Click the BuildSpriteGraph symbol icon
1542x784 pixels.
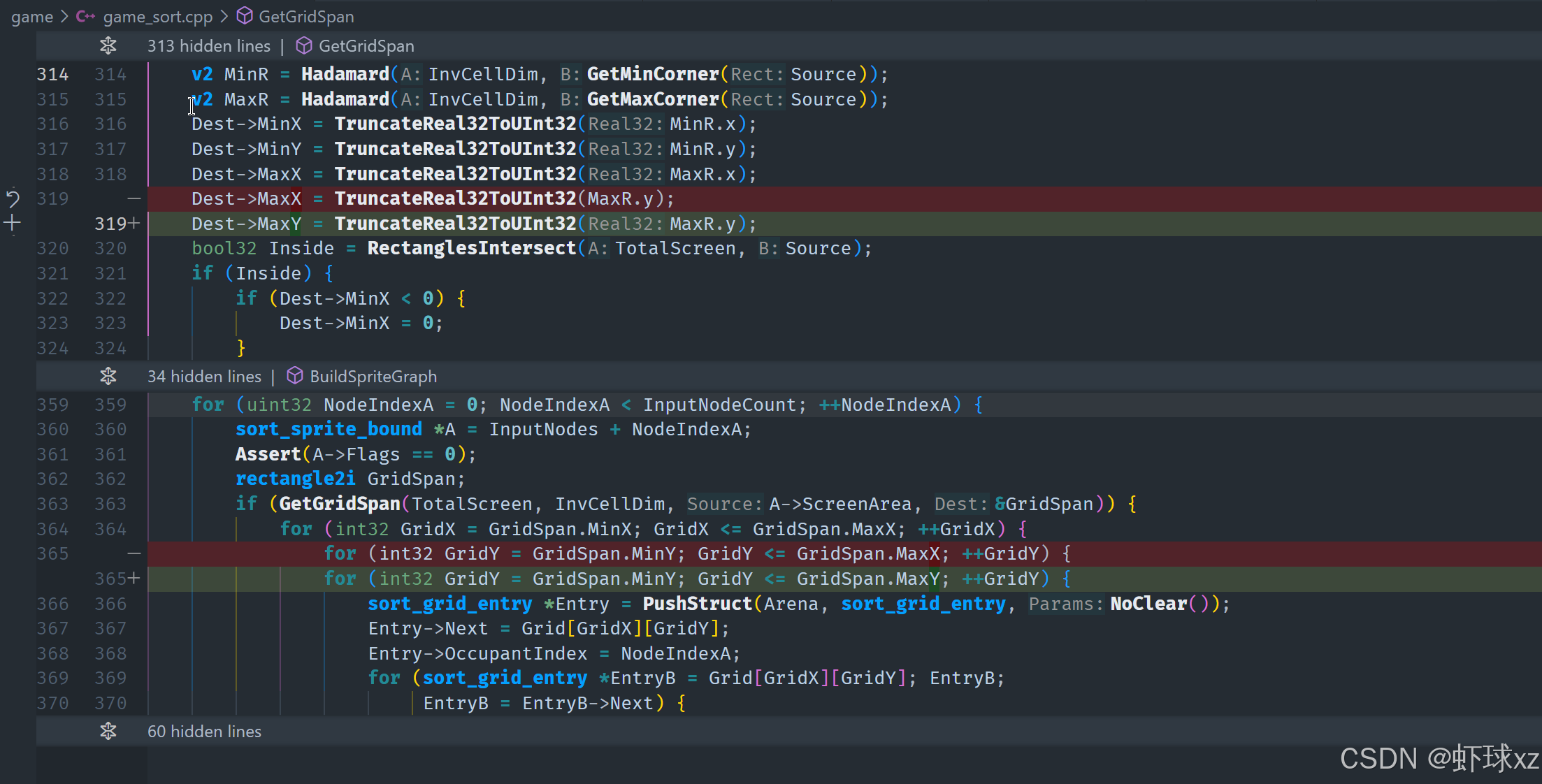tap(295, 377)
